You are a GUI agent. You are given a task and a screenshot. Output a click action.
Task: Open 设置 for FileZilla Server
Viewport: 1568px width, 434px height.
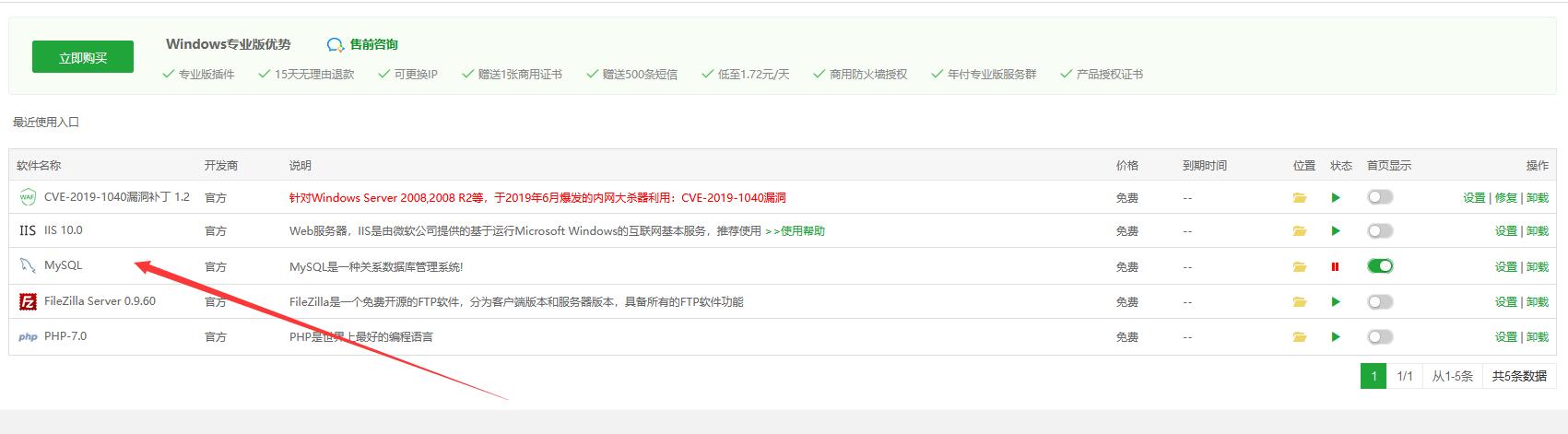pos(1505,301)
